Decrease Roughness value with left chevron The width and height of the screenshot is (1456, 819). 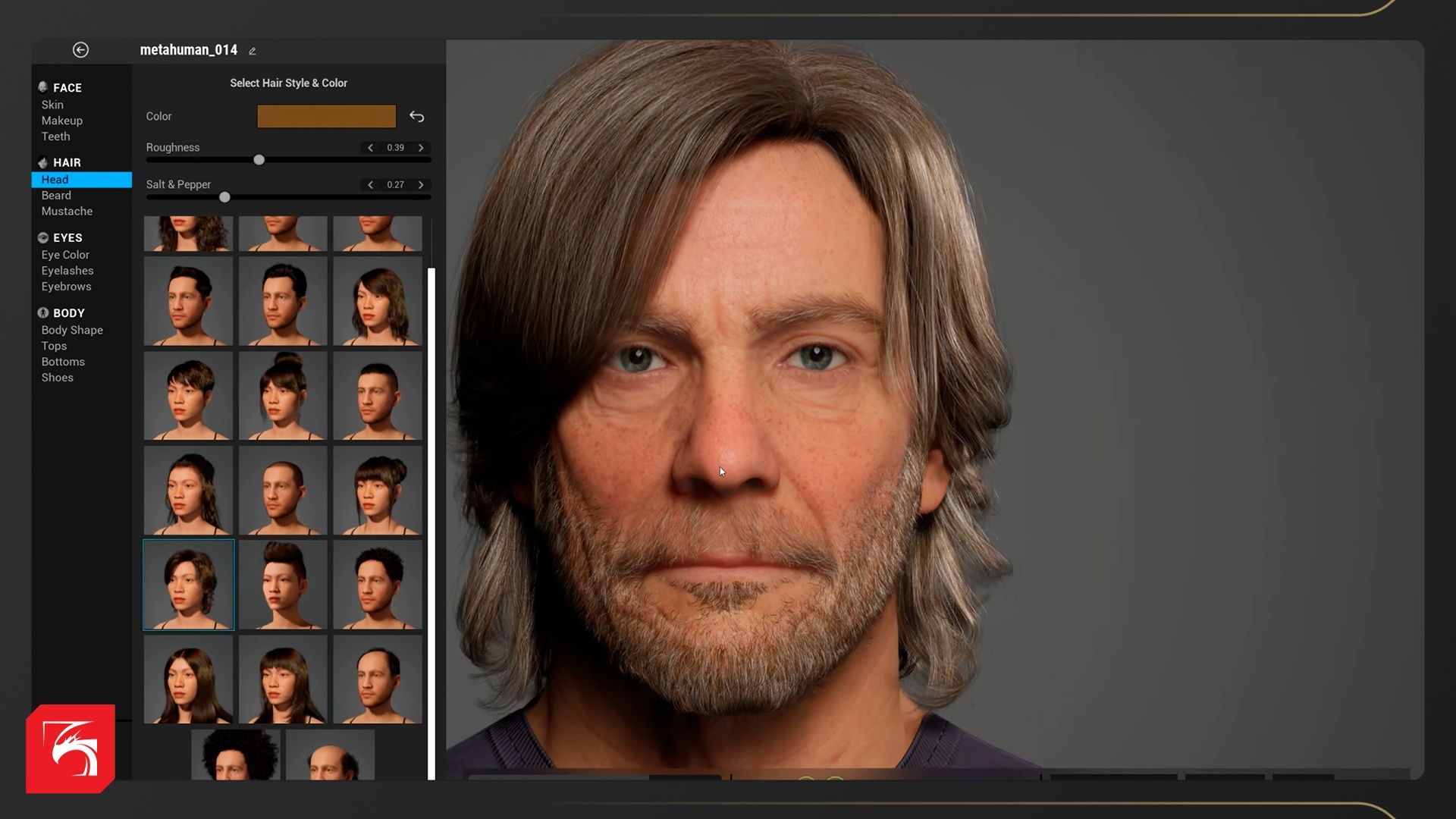coord(370,148)
